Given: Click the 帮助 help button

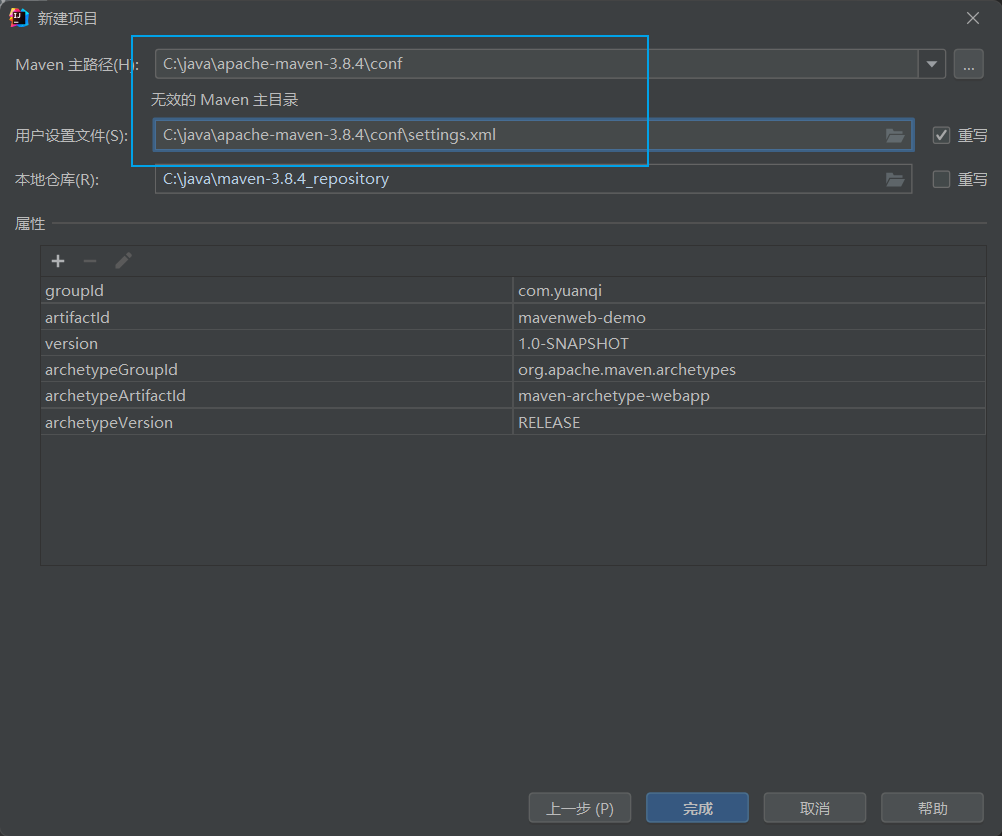Looking at the screenshot, I should [x=932, y=809].
